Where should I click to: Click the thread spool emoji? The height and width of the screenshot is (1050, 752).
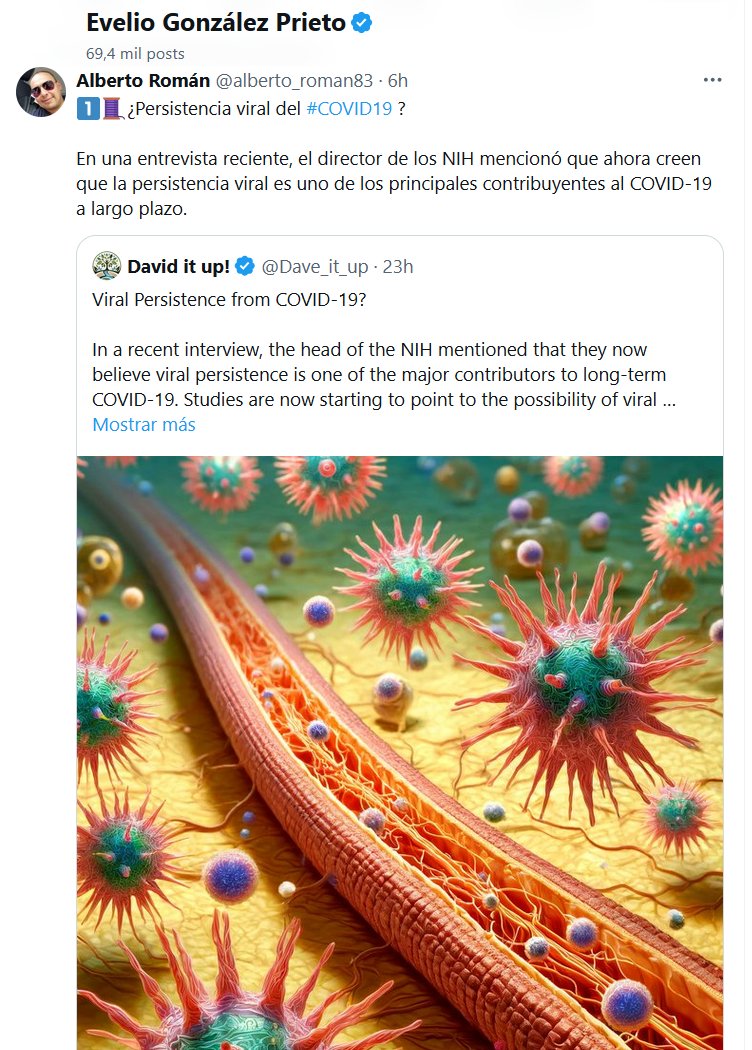pos(110,109)
